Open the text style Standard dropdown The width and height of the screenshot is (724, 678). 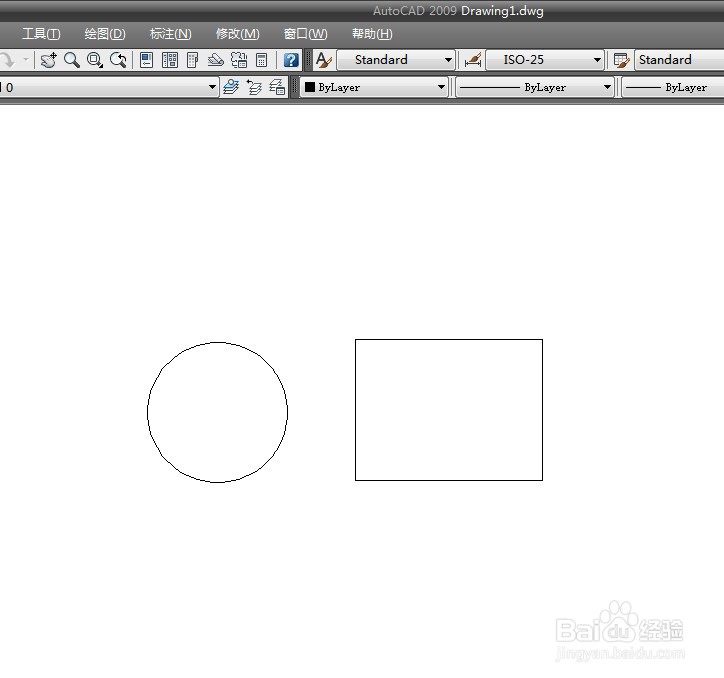tap(396, 60)
